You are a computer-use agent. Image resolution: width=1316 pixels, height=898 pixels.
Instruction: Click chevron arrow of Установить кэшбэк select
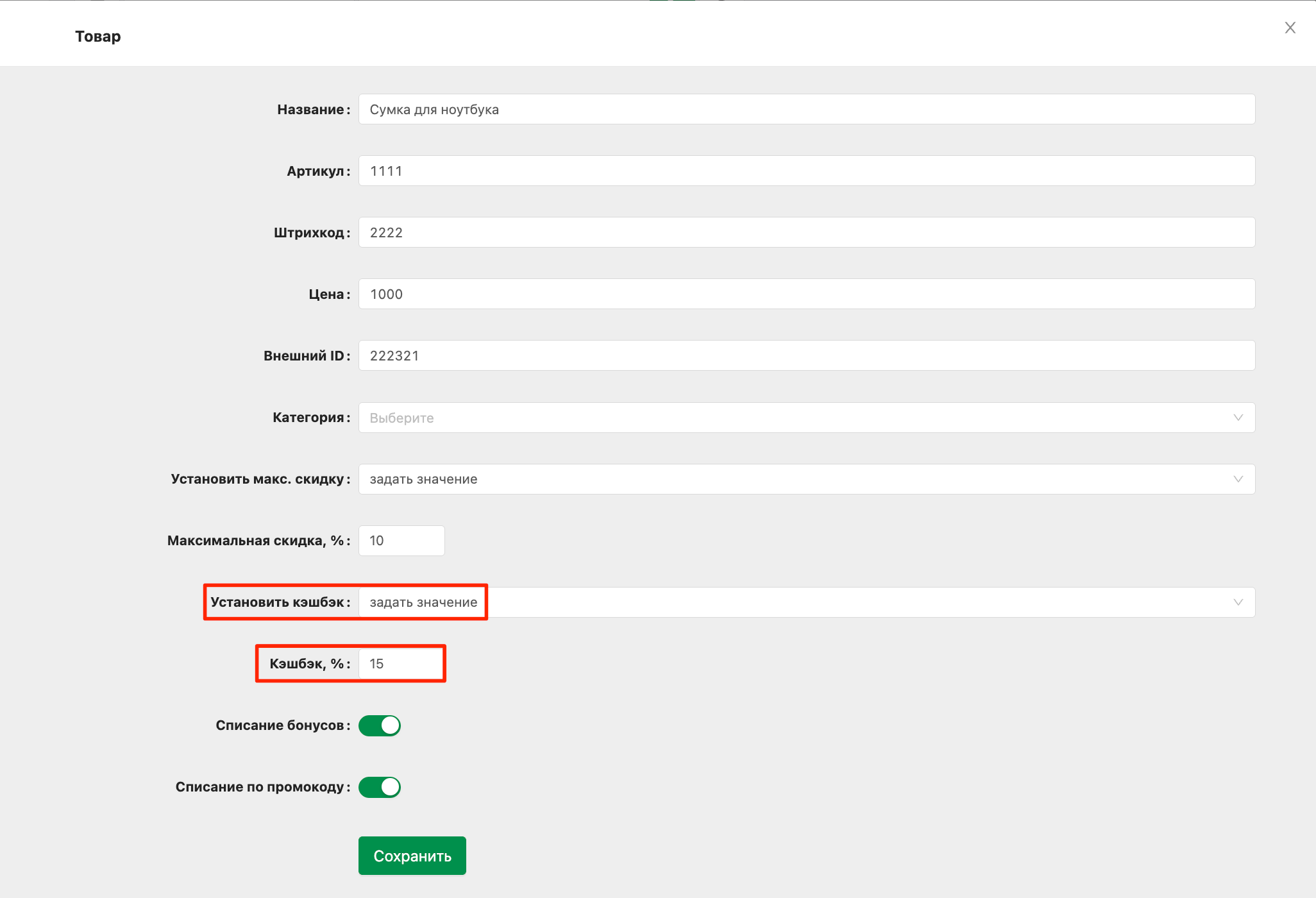point(1238,602)
